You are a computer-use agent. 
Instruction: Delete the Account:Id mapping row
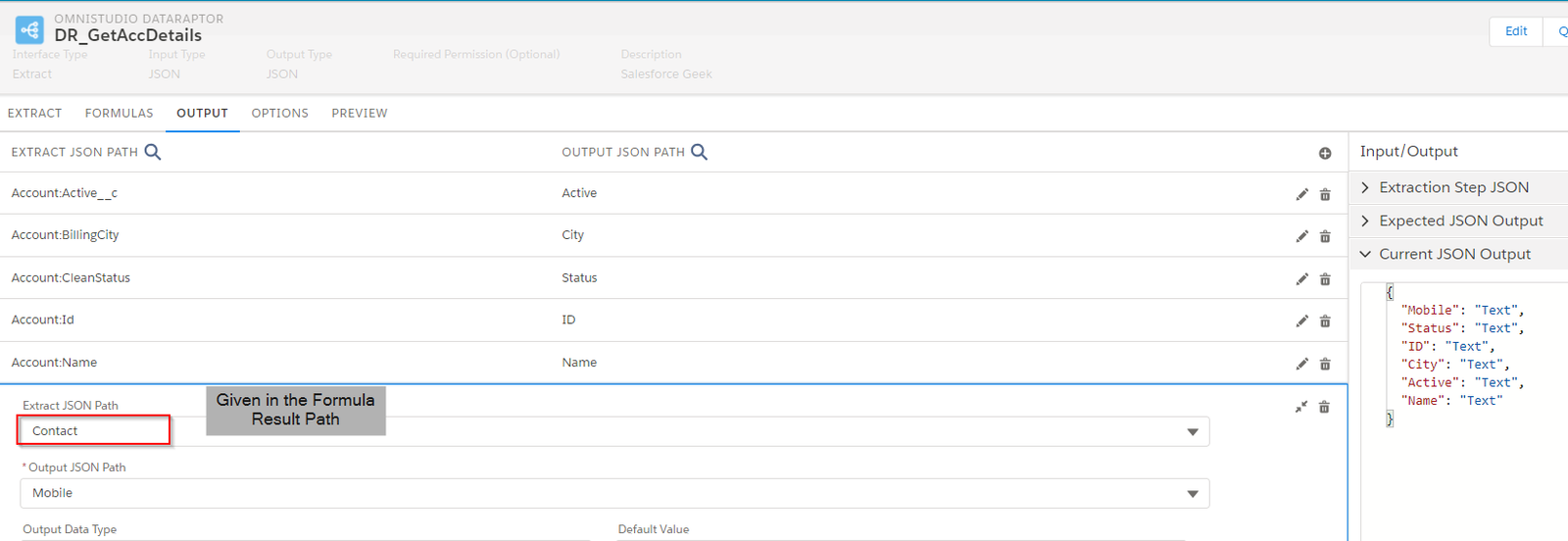1325,321
